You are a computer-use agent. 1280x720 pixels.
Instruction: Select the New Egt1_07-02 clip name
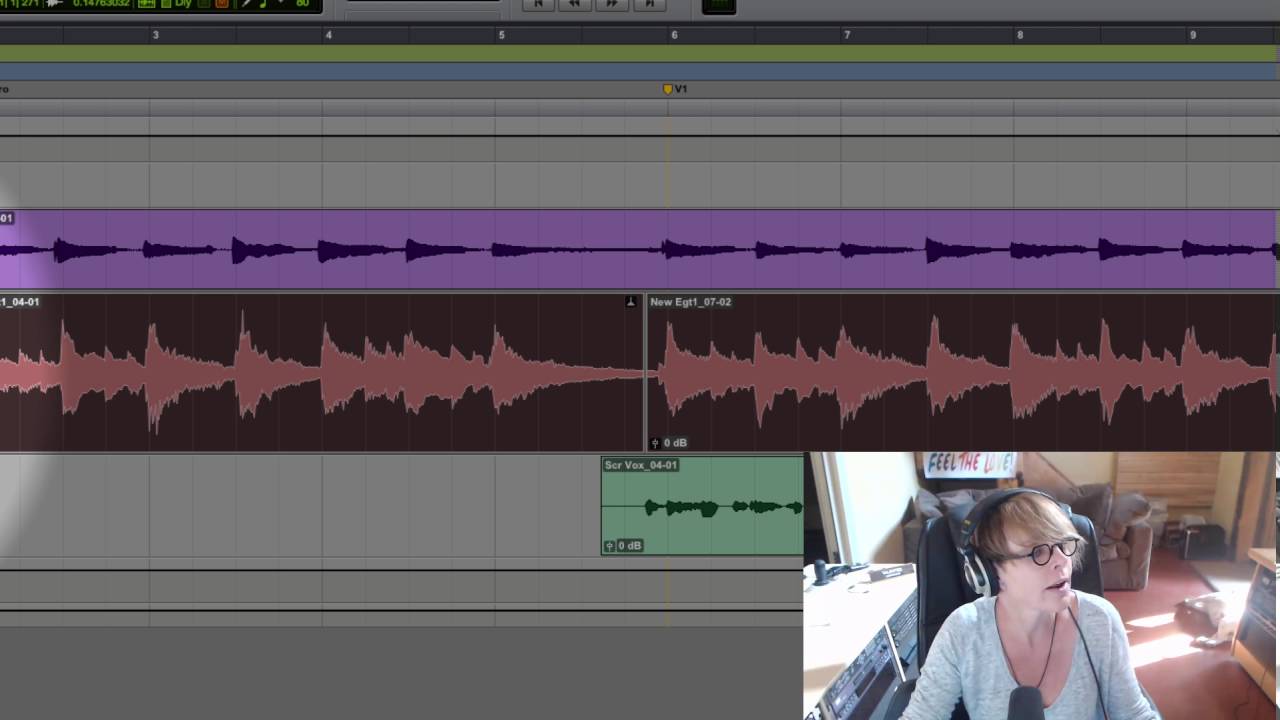690,302
